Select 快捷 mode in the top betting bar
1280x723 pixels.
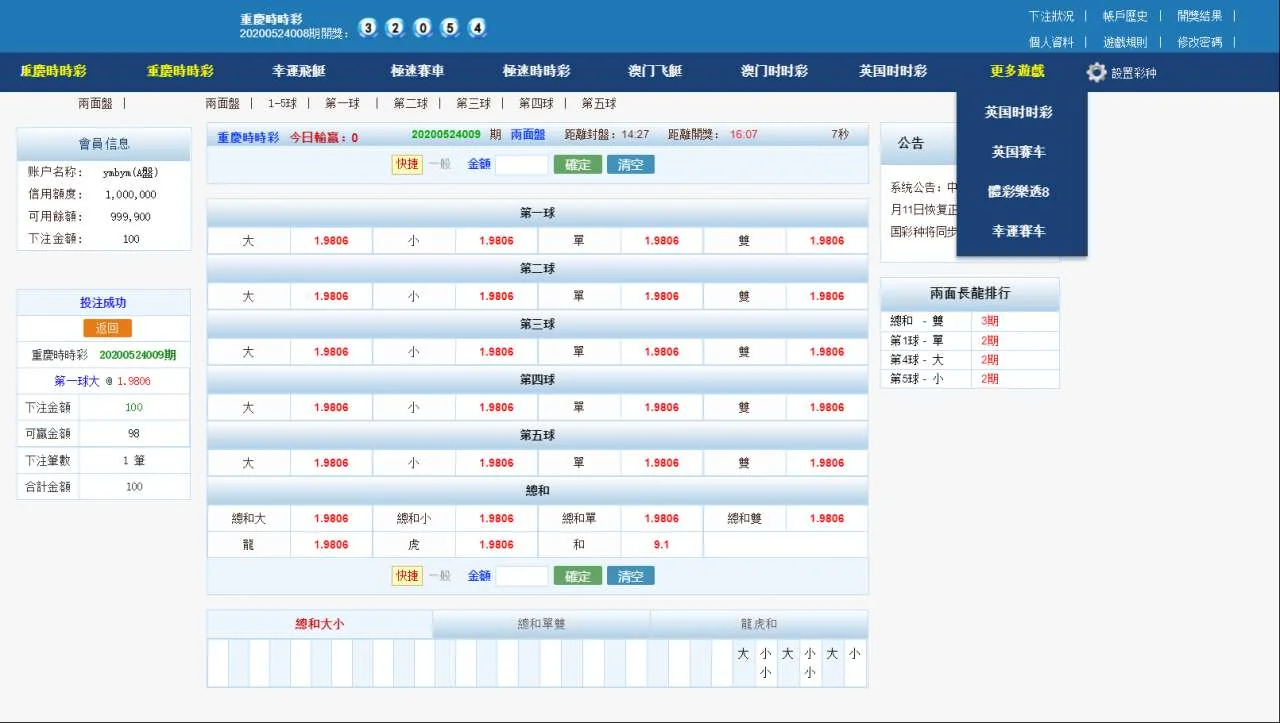click(407, 164)
